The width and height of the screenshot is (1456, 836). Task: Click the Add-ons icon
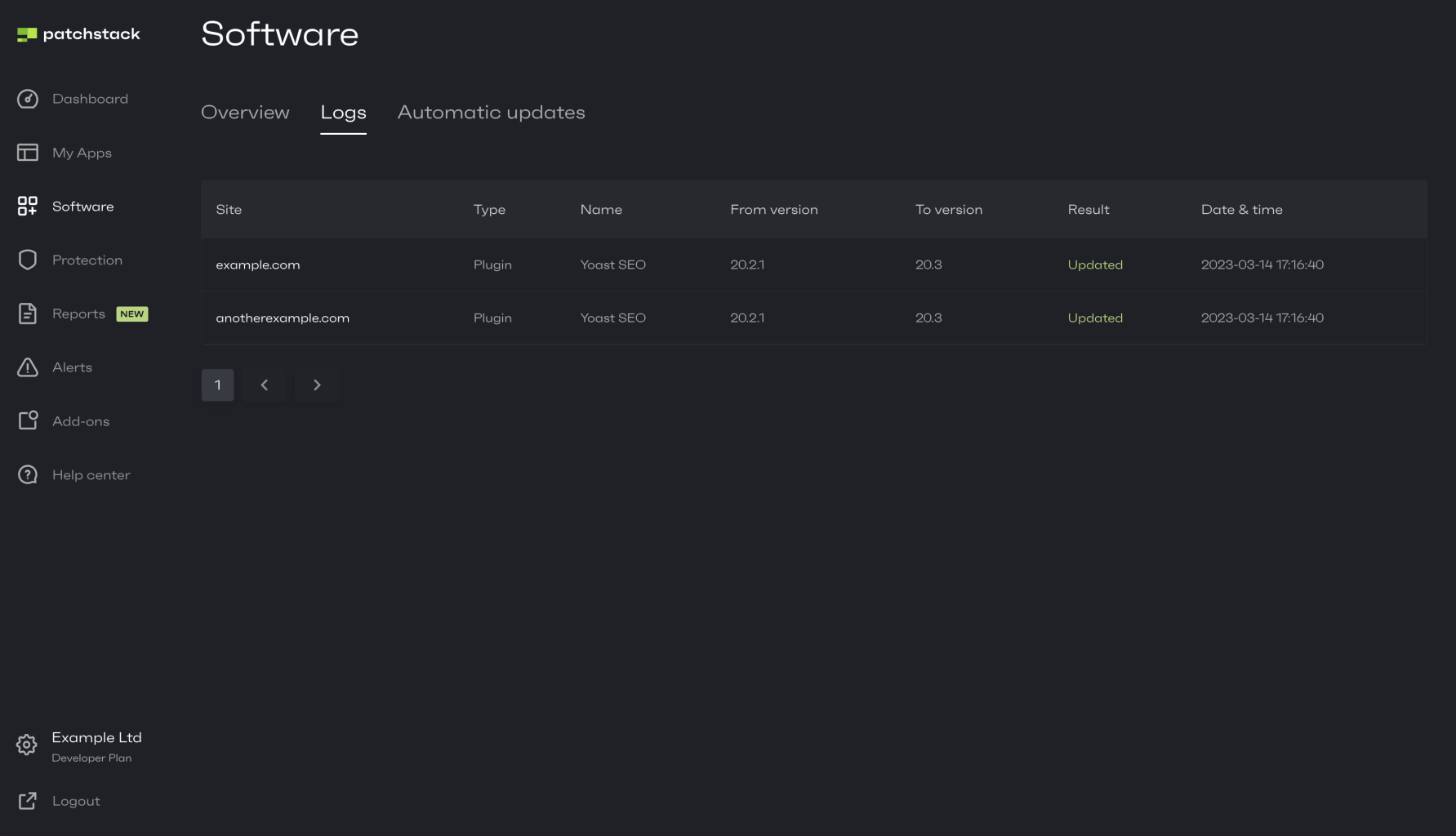(28, 420)
